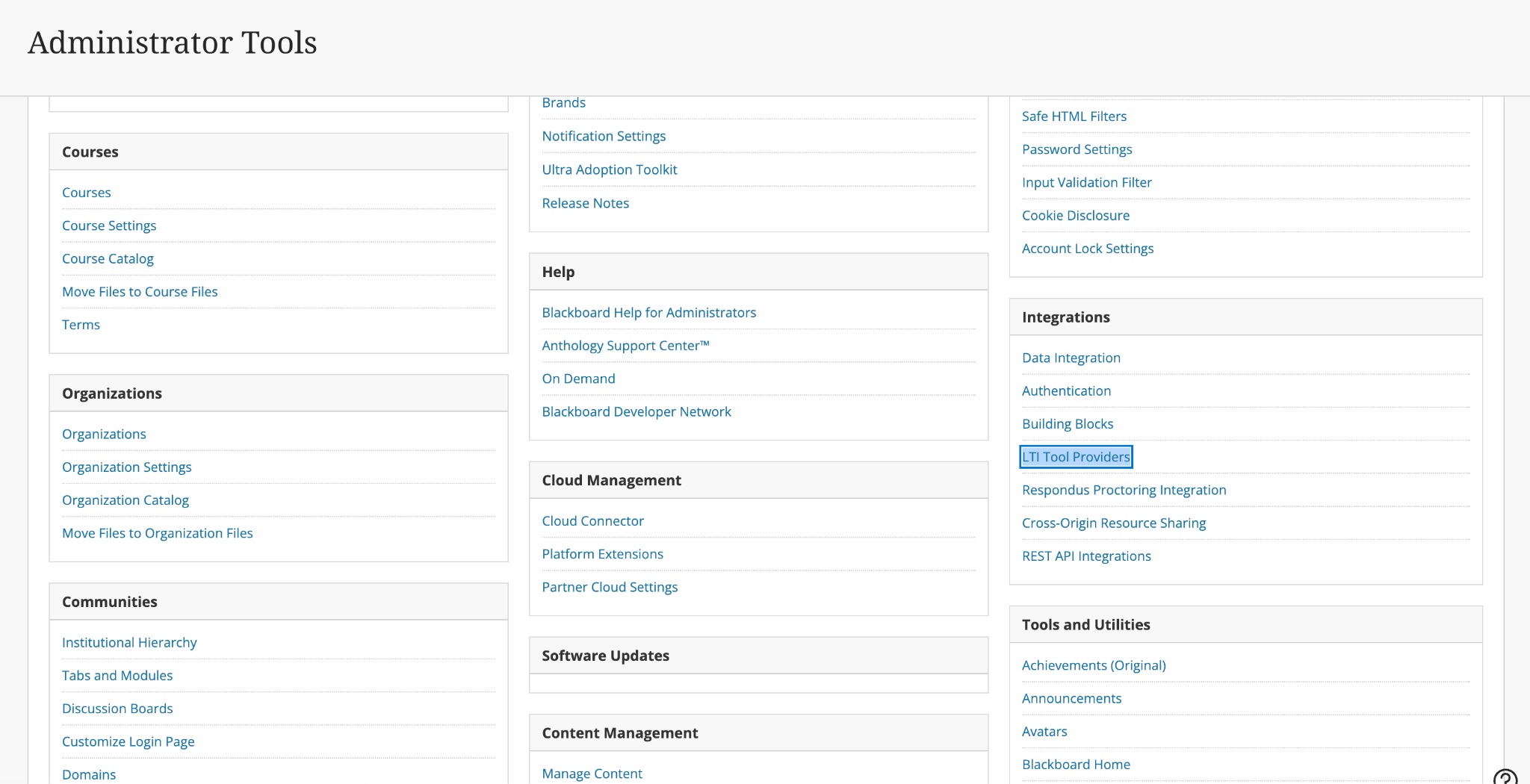Open Respondus Proctoring Integration
The image size is (1530, 784).
pyautogui.click(x=1124, y=491)
